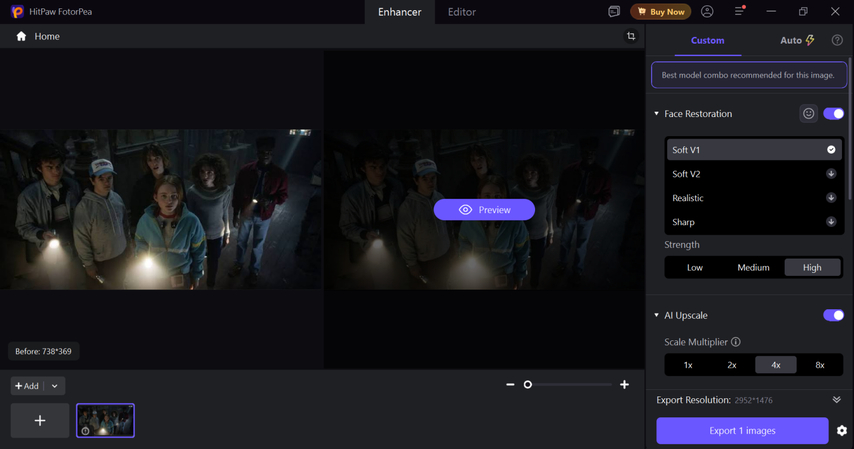The width and height of the screenshot is (854, 449).
Task: Open help question mark icon
Action: coord(837,40)
